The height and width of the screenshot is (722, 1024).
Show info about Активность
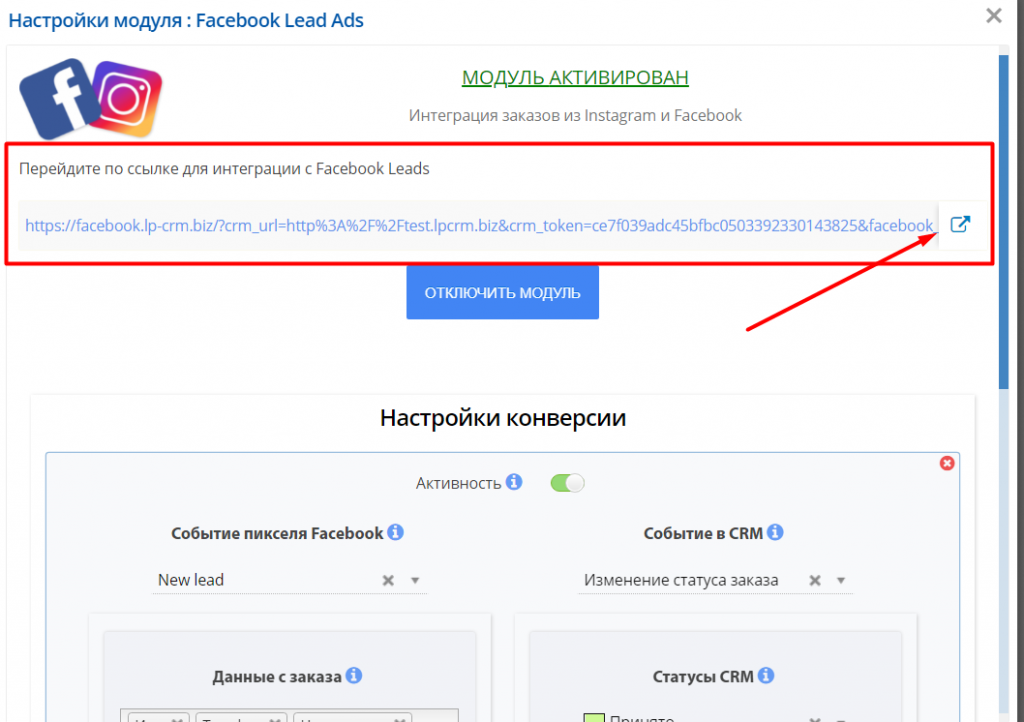514,482
